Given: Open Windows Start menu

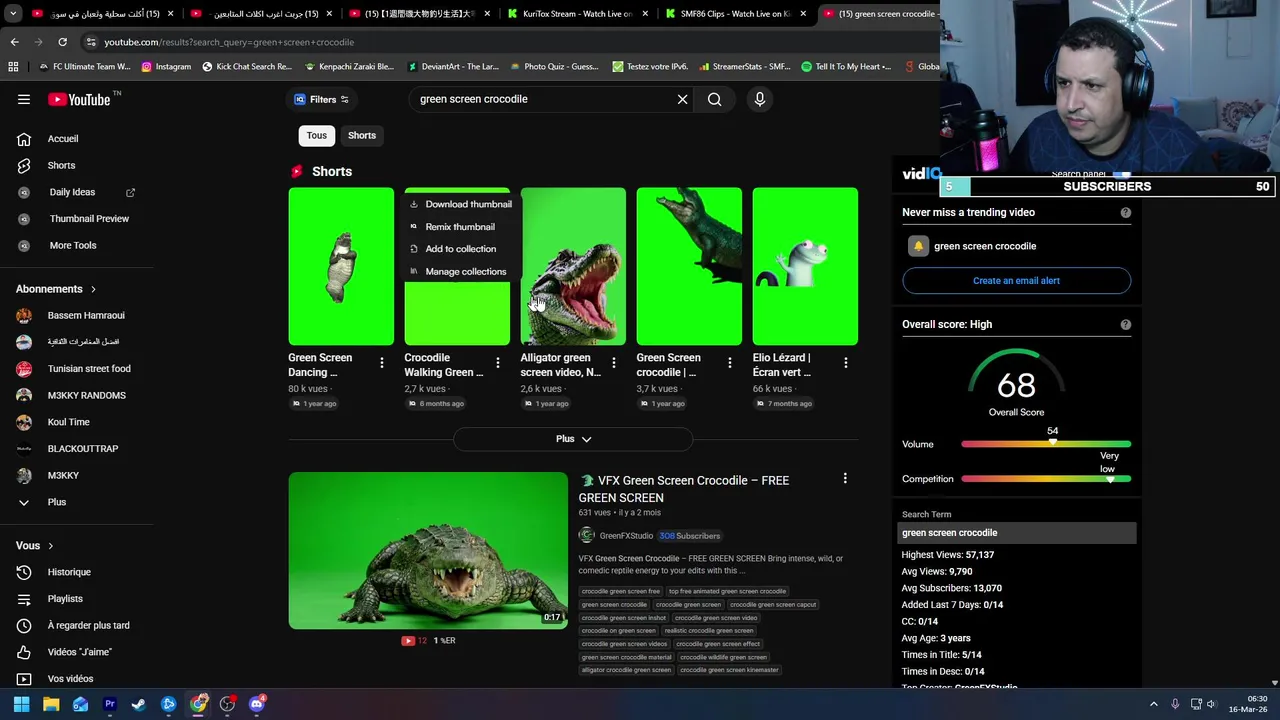Looking at the screenshot, I should tap(21, 704).
